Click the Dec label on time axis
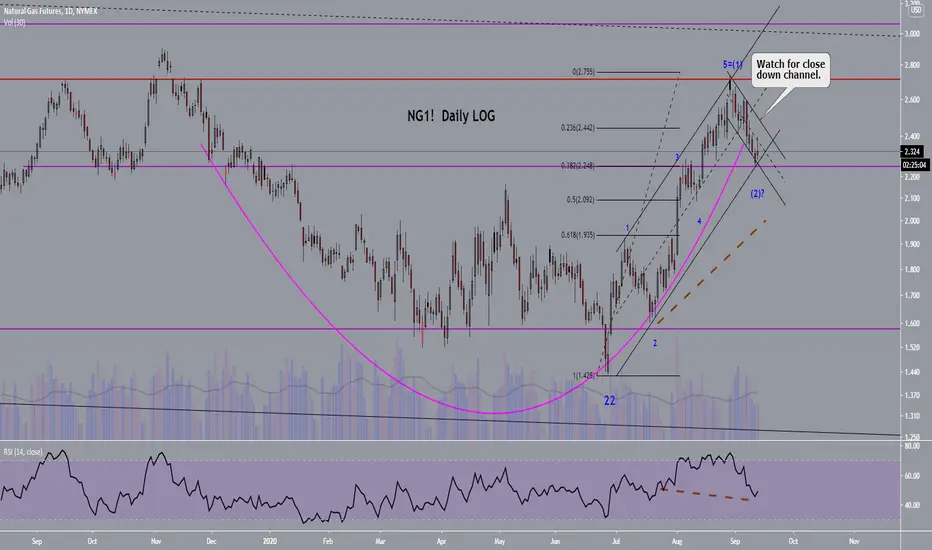The width and height of the screenshot is (932, 550). click(211, 541)
